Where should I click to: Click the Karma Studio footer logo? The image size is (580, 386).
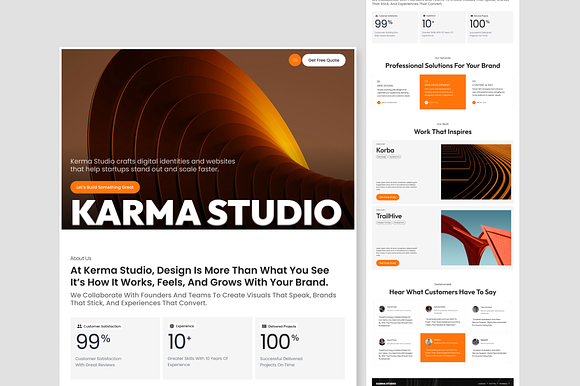(386, 383)
